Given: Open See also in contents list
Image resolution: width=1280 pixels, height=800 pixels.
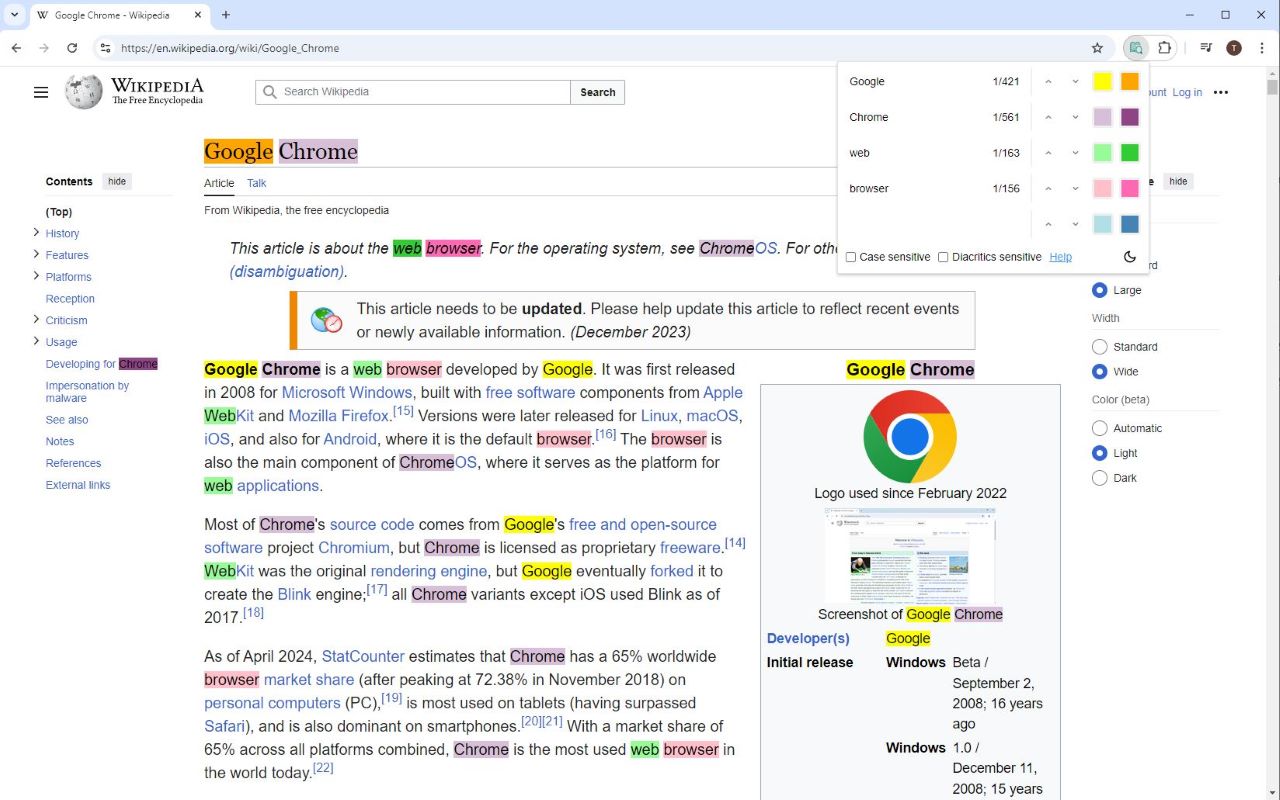Looking at the screenshot, I should (x=67, y=420).
